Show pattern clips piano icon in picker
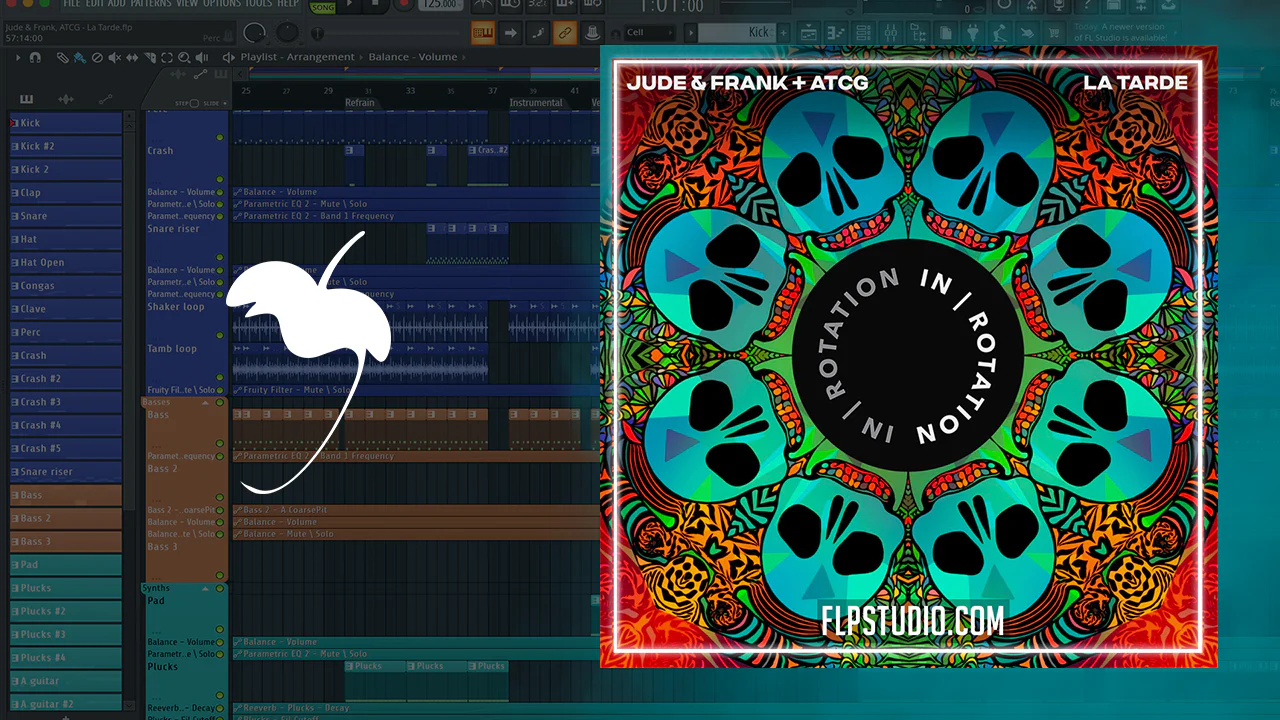The width and height of the screenshot is (1280, 720). click(26, 98)
